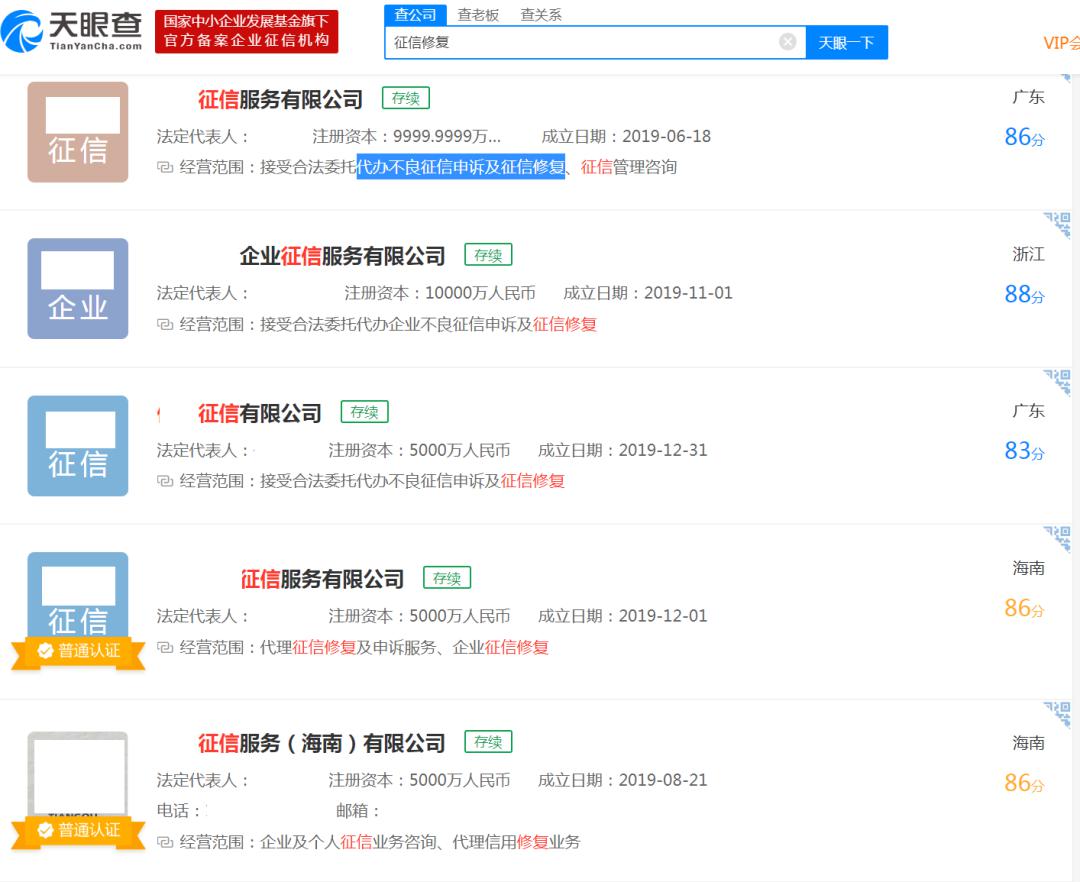The height and width of the screenshot is (882, 1080).
Task: Click the copy icon beside the last 经营范围
Action: point(165,842)
